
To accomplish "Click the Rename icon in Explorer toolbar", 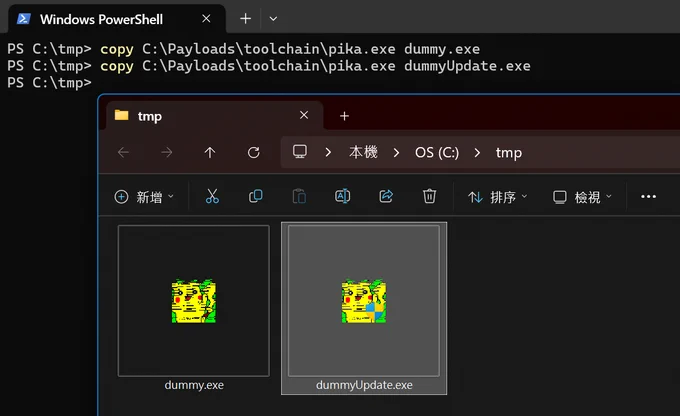I will [x=343, y=197].
